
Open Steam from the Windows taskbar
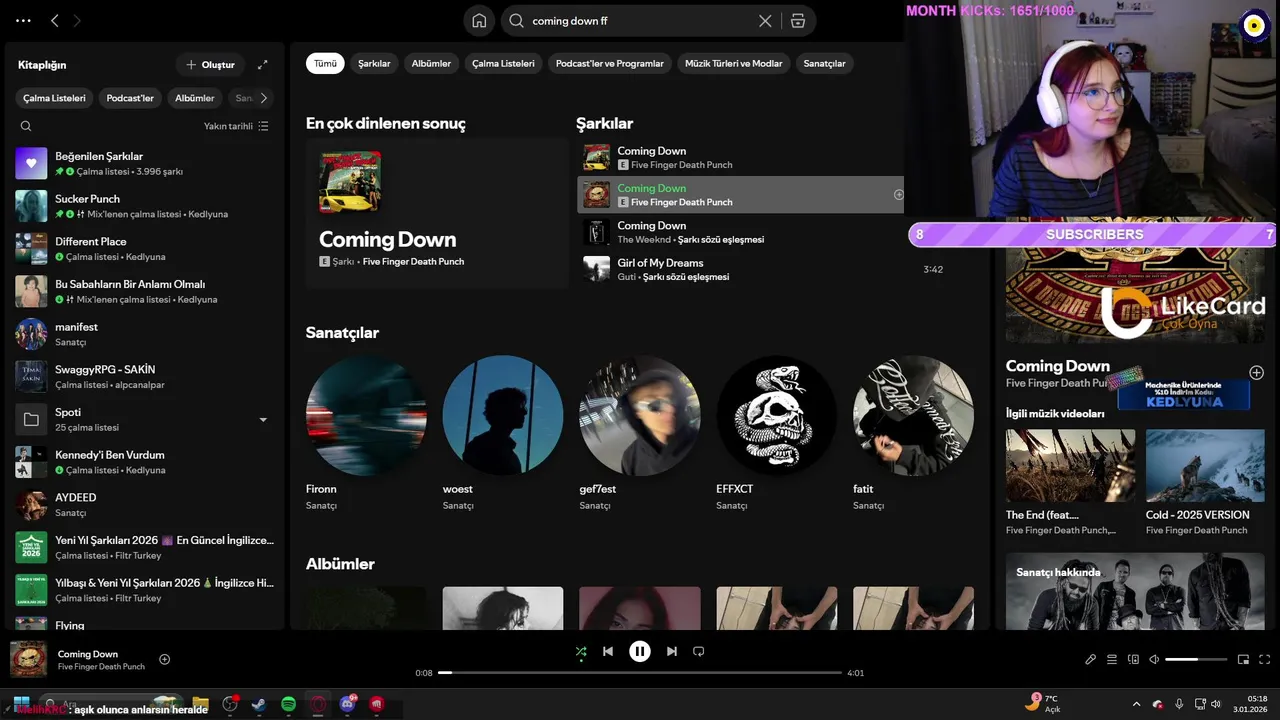pos(259,704)
